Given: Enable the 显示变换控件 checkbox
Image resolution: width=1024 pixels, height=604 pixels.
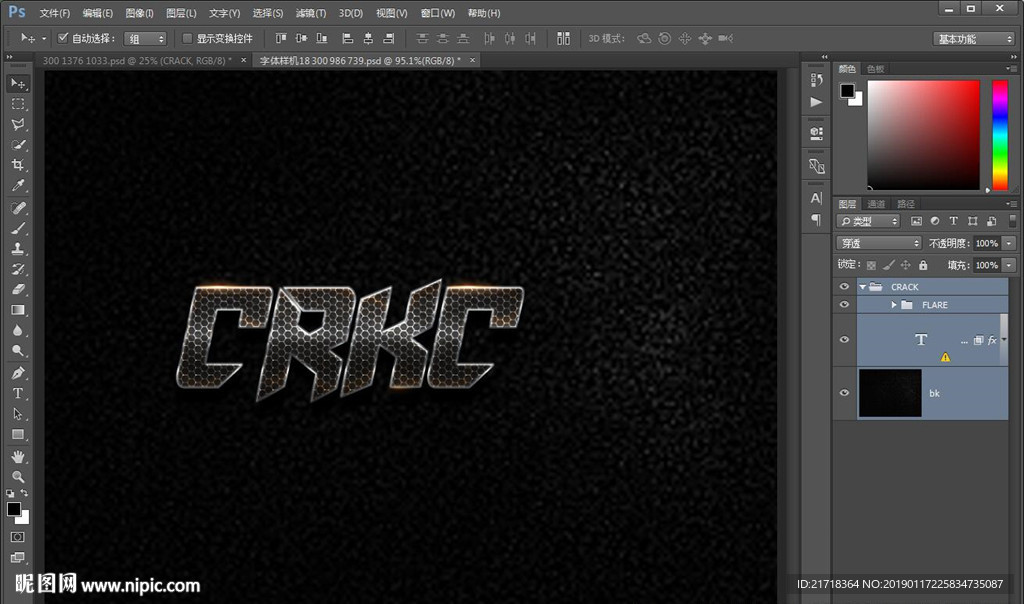Looking at the screenshot, I should click(187, 39).
